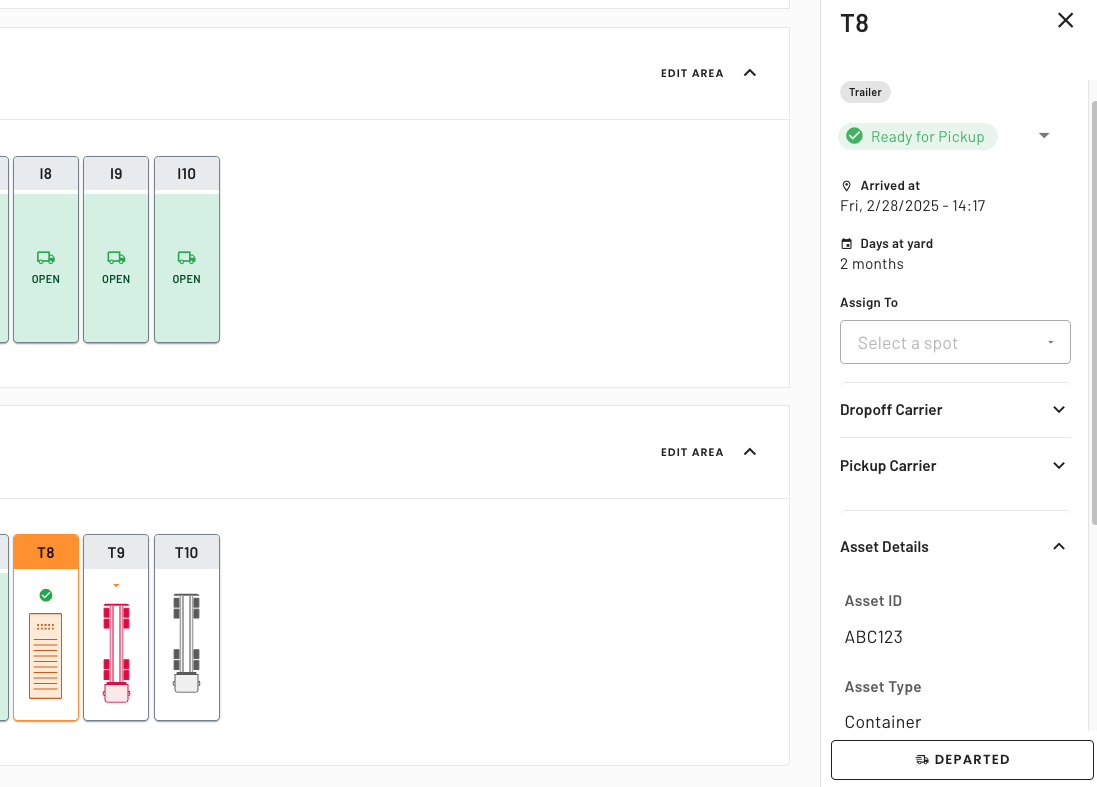Click the Arrived at location pin icon
The height and width of the screenshot is (787, 1097).
(x=847, y=186)
